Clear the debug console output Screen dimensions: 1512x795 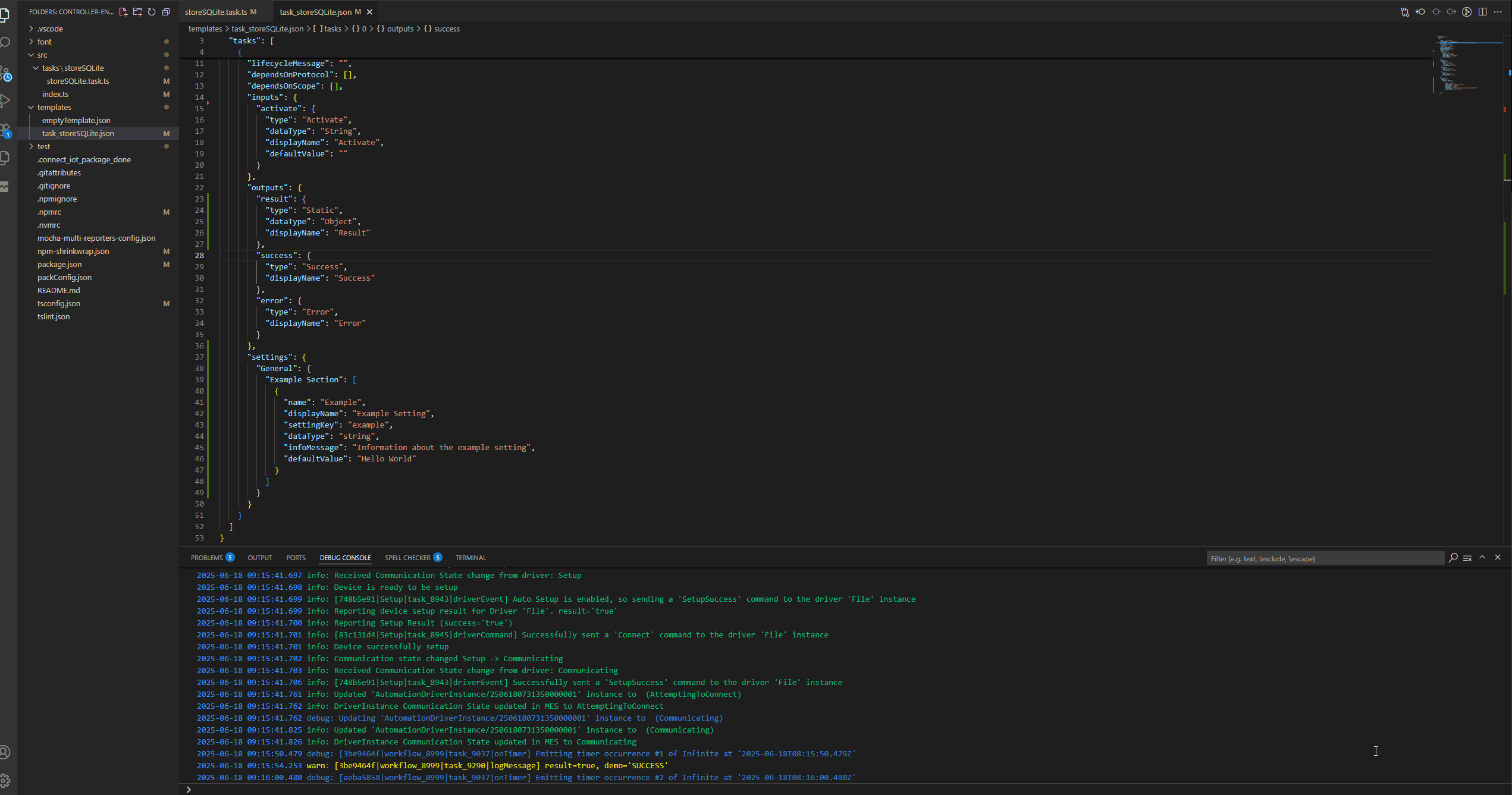click(x=1467, y=558)
